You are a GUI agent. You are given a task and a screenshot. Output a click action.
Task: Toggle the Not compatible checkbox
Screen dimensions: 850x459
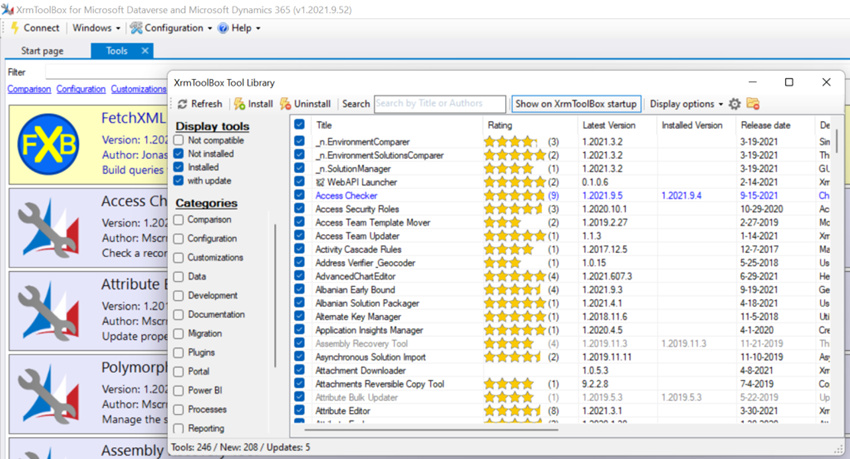coord(178,140)
